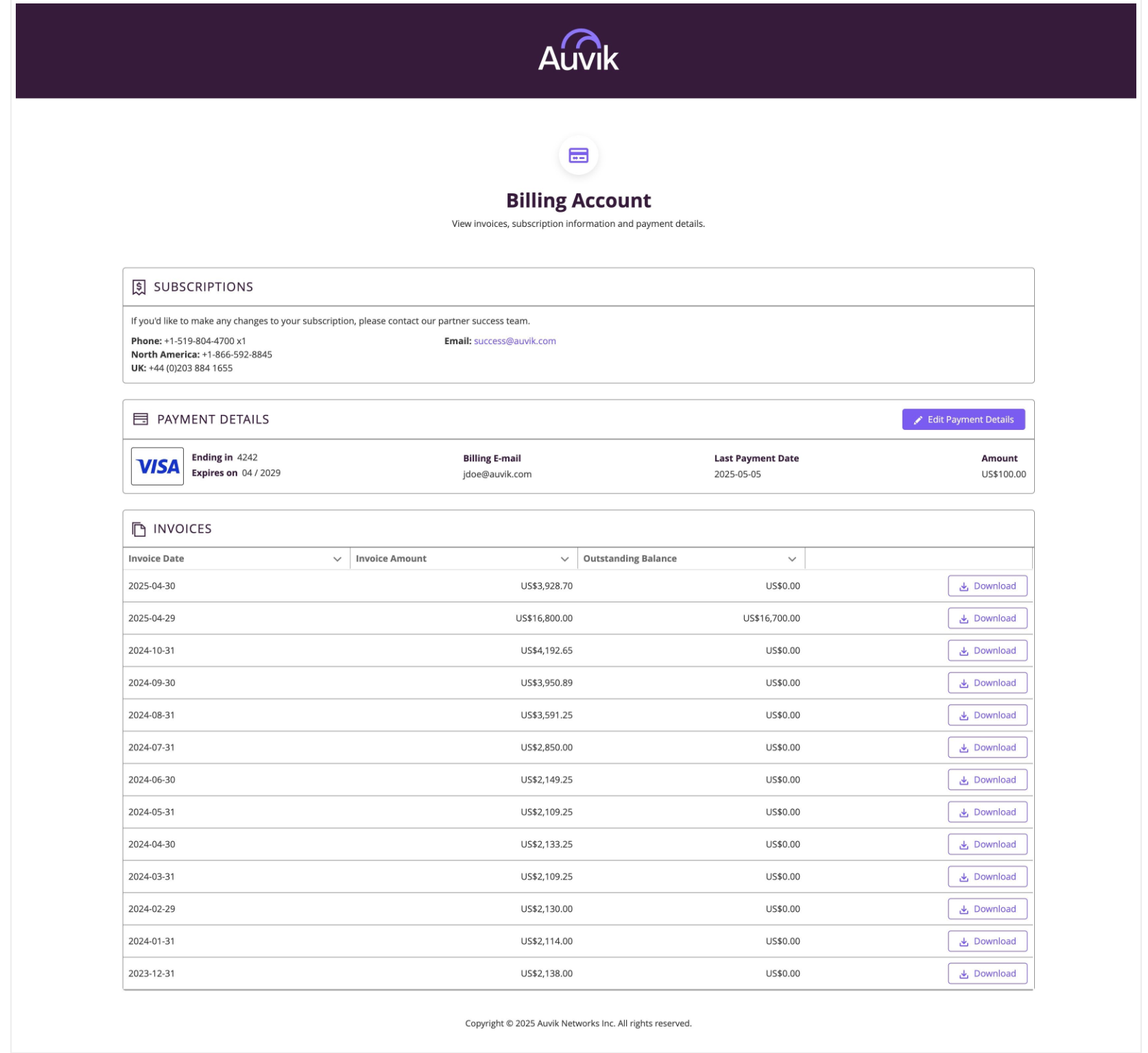The width and height of the screenshot is (1148, 1053).
Task: Click the Subscriptions receipt icon
Action: [x=139, y=287]
